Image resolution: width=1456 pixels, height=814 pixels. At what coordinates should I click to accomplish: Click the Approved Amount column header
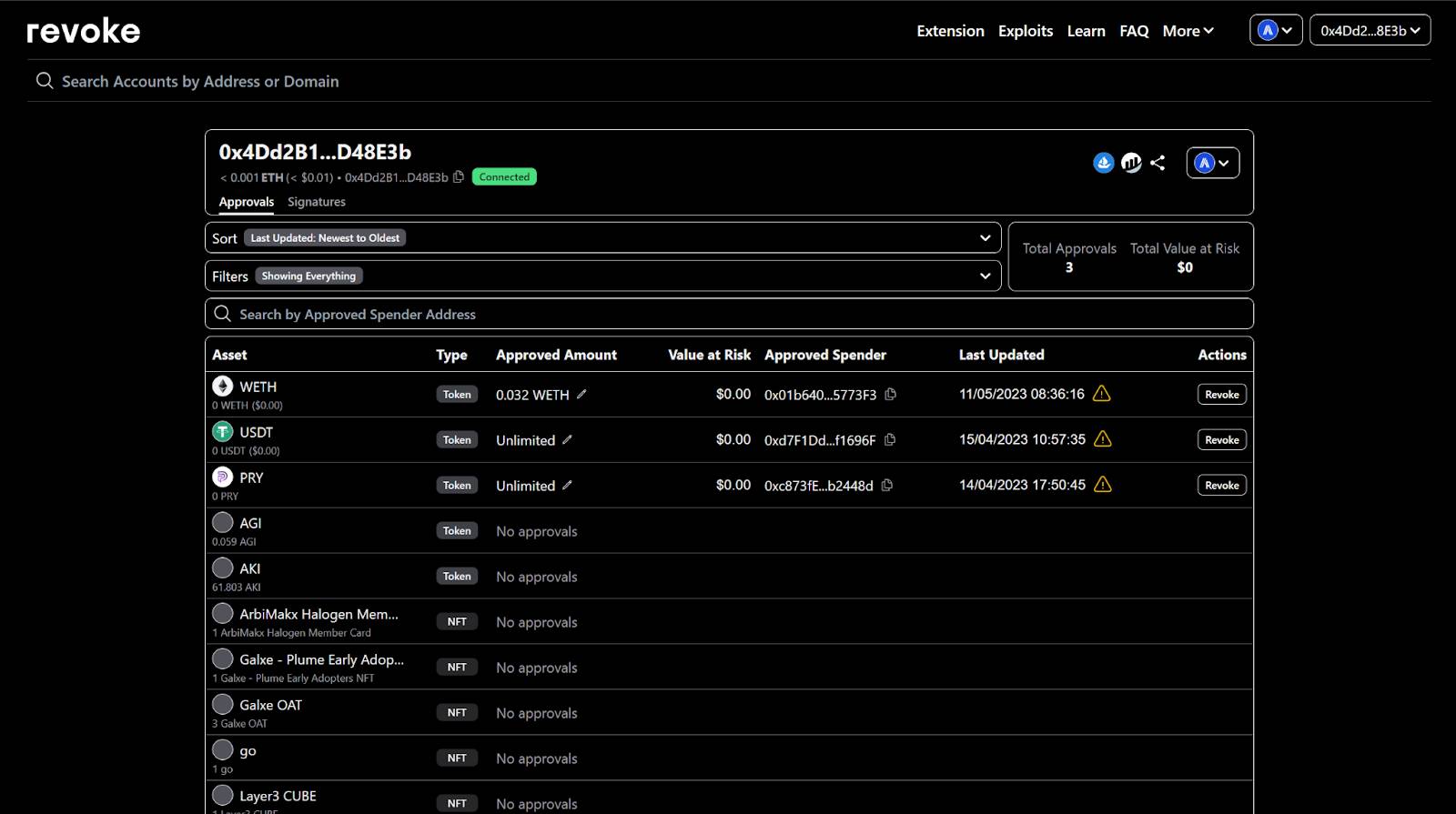(x=556, y=355)
